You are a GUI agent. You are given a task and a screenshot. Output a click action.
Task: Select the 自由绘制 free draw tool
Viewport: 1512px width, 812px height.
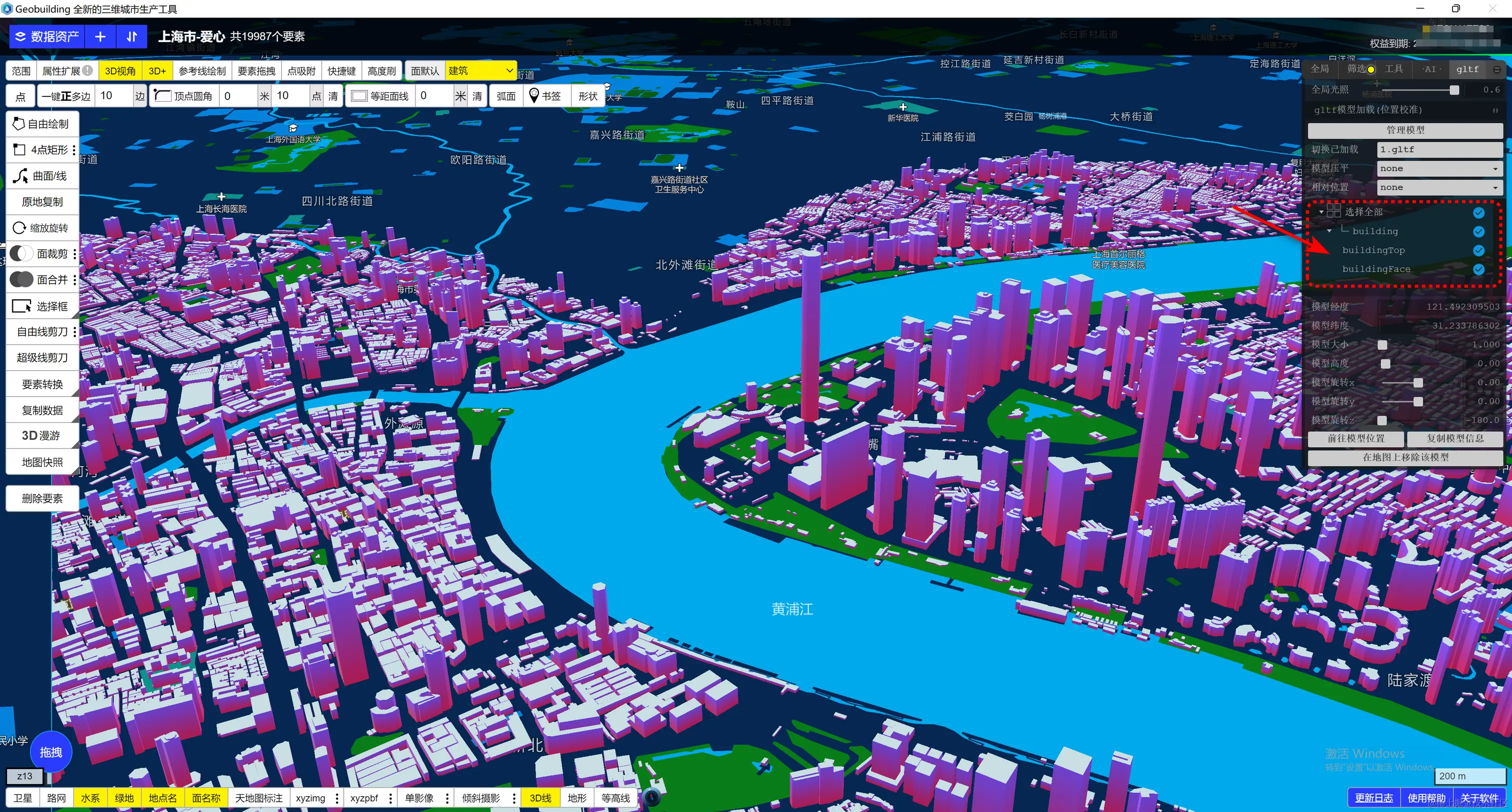coord(42,124)
